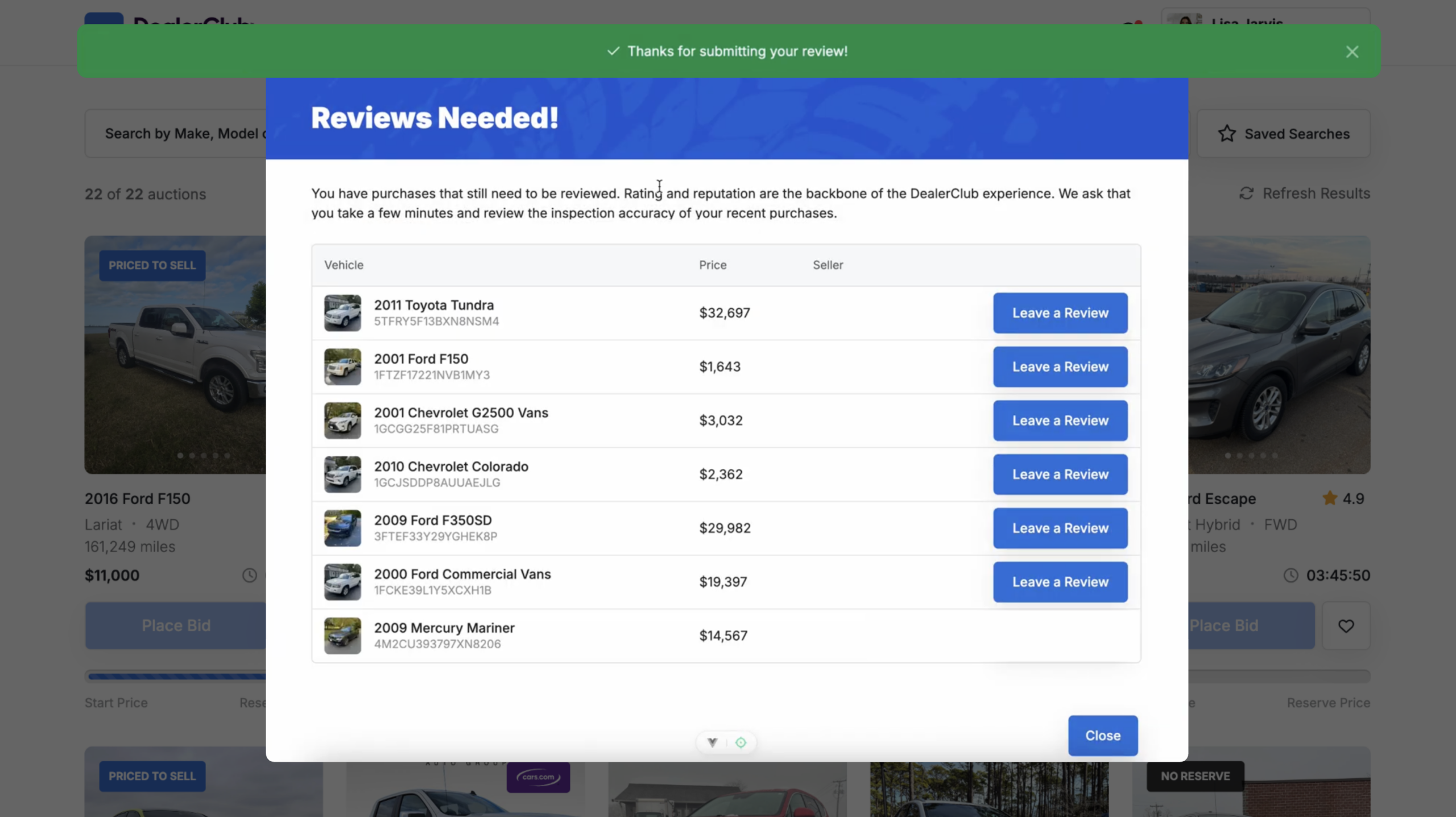
Task: Click the NO RESERVE badge on bottom card
Action: (1195, 777)
